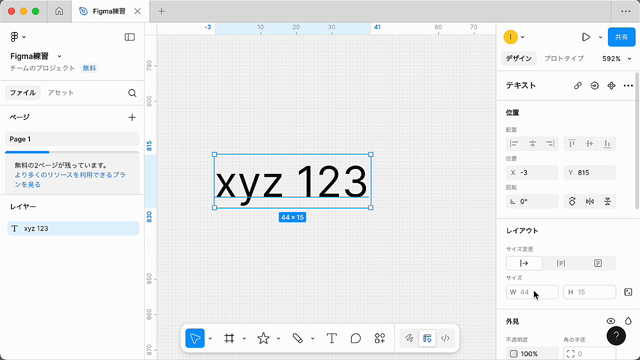The image size is (640, 360).
Task: Select the Frame tool in bottom toolbar
Action: tap(229, 338)
